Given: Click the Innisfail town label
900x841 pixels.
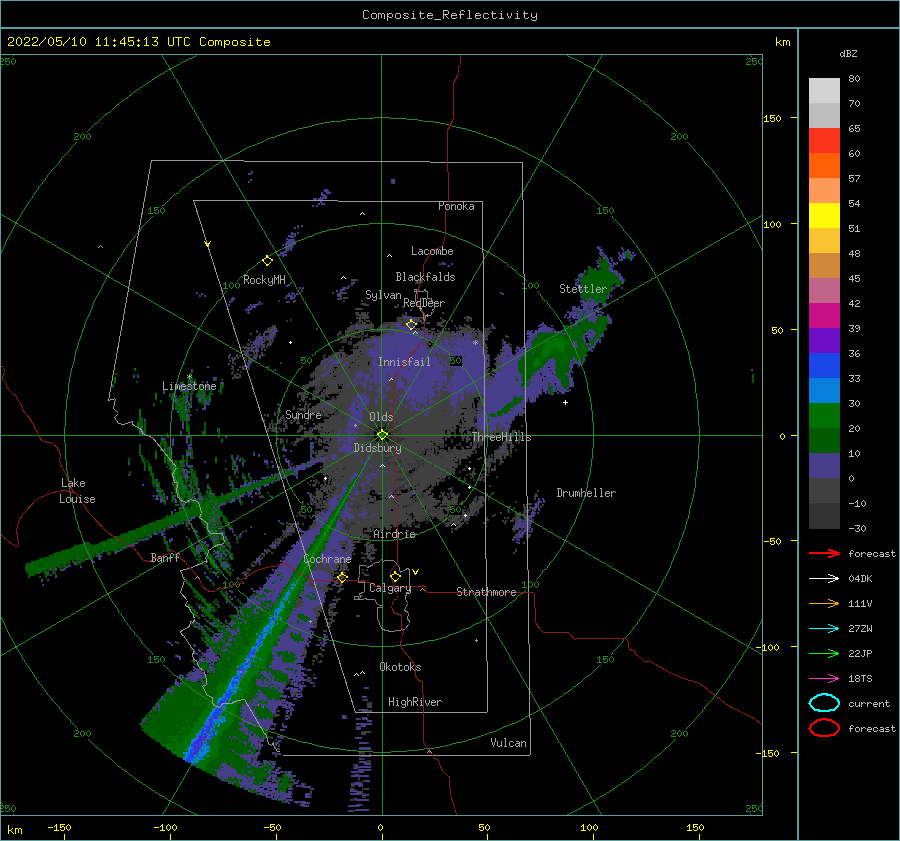Looking at the screenshot, I should [x=404, y=362].
